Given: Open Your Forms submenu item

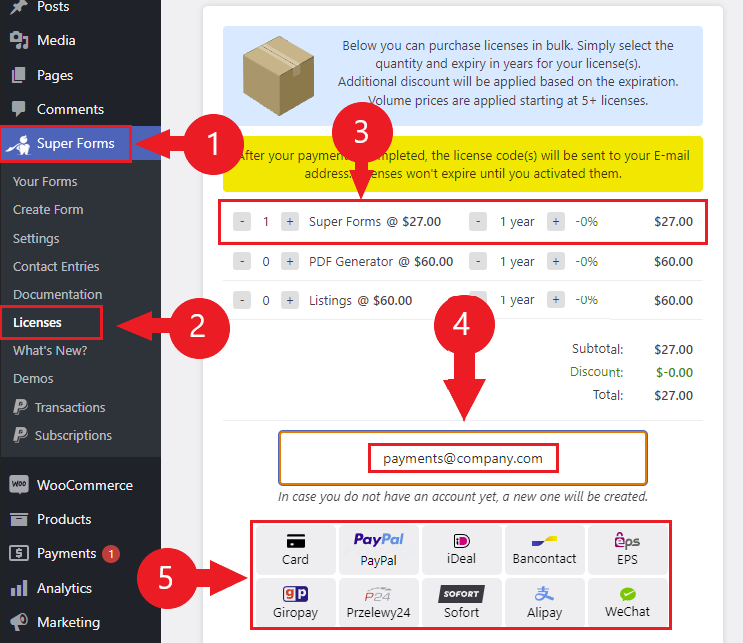Looking at the screenshot, I should click(45, 181).
